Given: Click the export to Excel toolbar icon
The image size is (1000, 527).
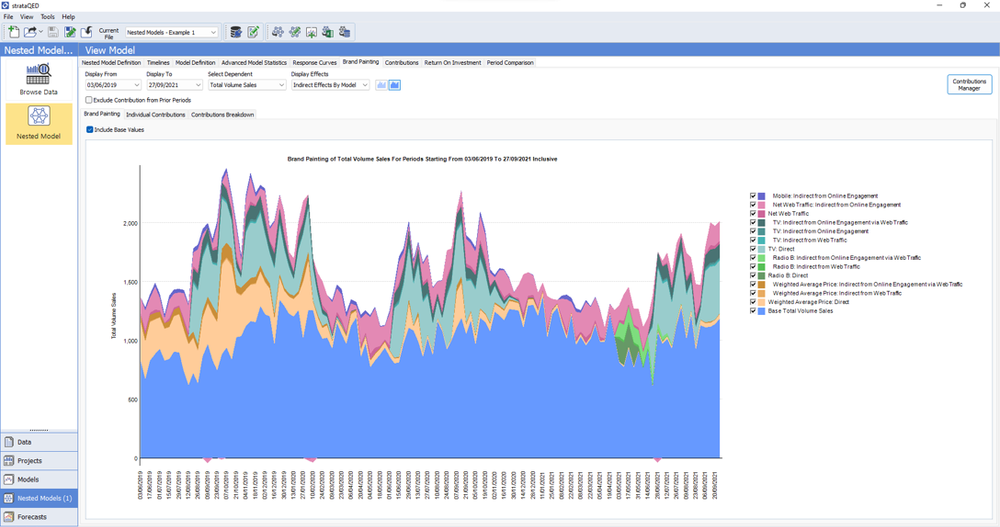Looking at the screenshot, I should 328,32.
